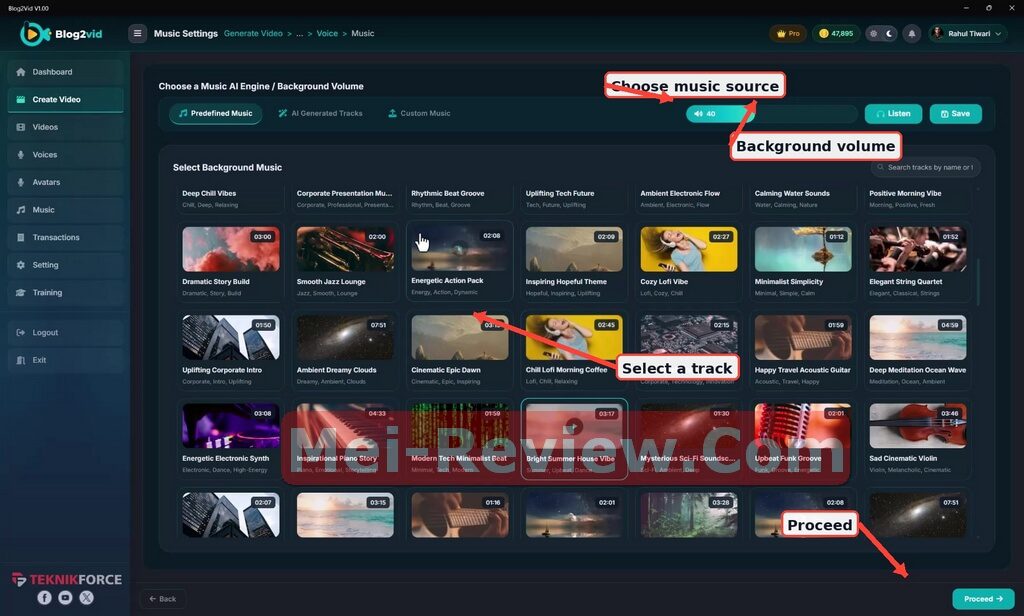Viewport: 1024px width, 616px height.
Task: Click the hamburger menu icon
Action: [137, 33]
